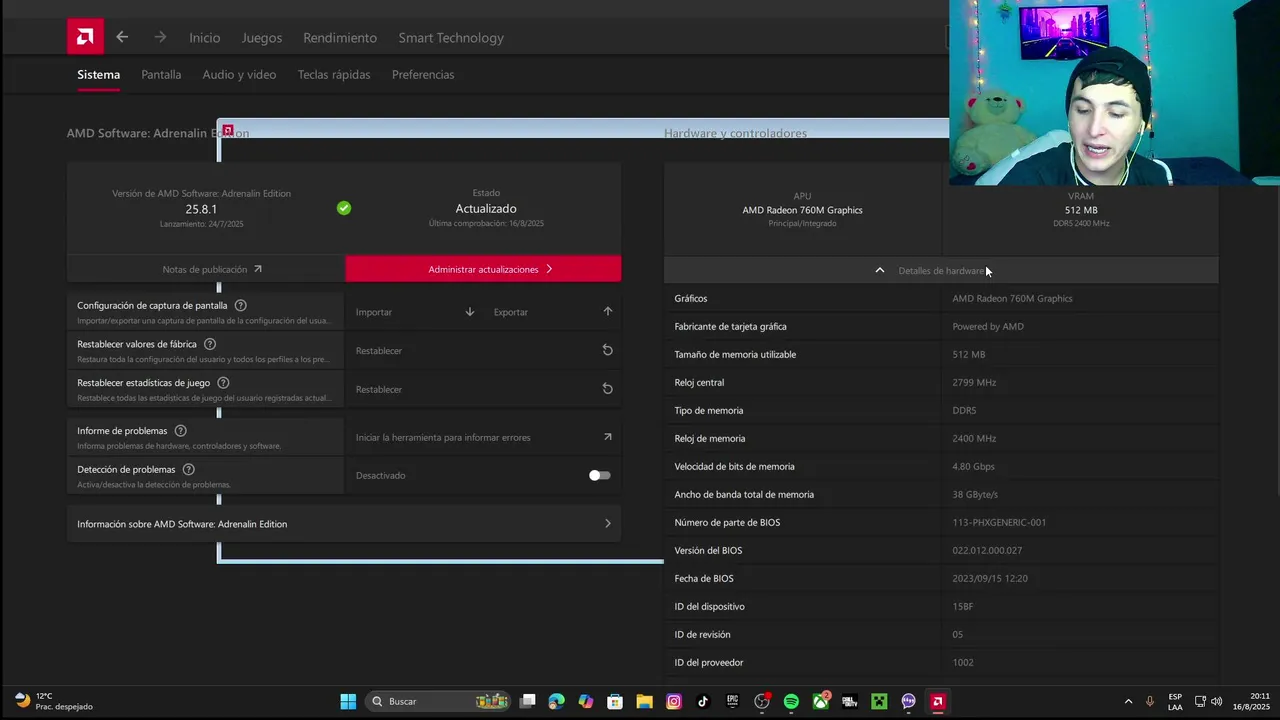The width and height of the screenshot is (1280, 720).
Task: Select the Sistema tab
Action: [x=98, y=75]
